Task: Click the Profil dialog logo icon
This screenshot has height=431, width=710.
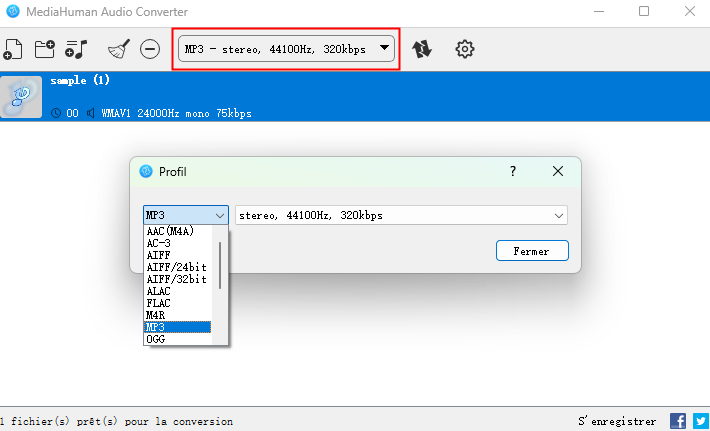Action: point(146,171)
